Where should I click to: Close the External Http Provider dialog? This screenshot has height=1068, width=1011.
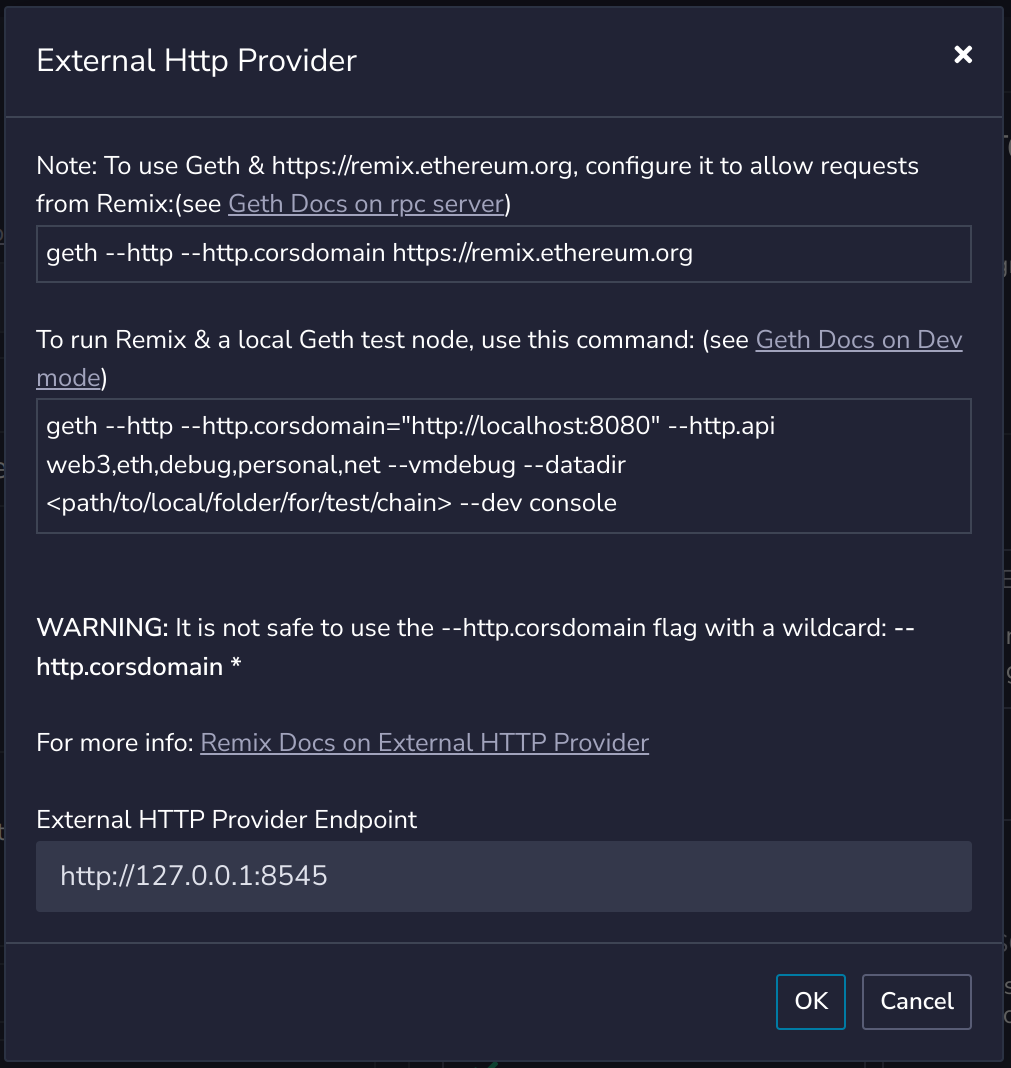(x=963, y=55)
